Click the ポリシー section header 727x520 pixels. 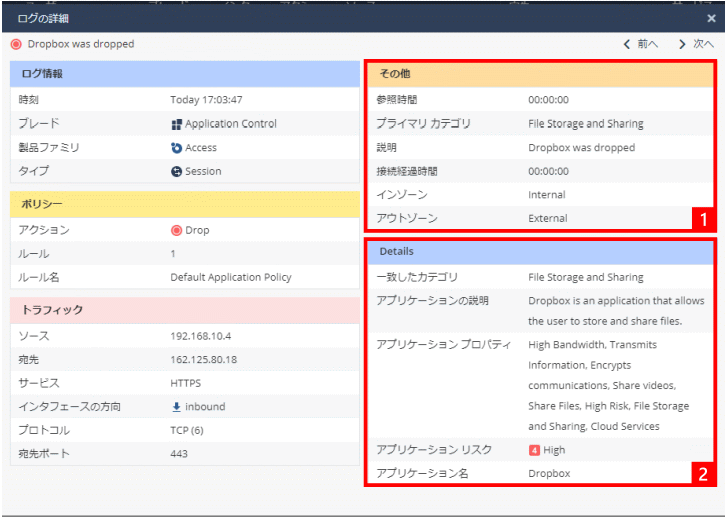[185, 203]
